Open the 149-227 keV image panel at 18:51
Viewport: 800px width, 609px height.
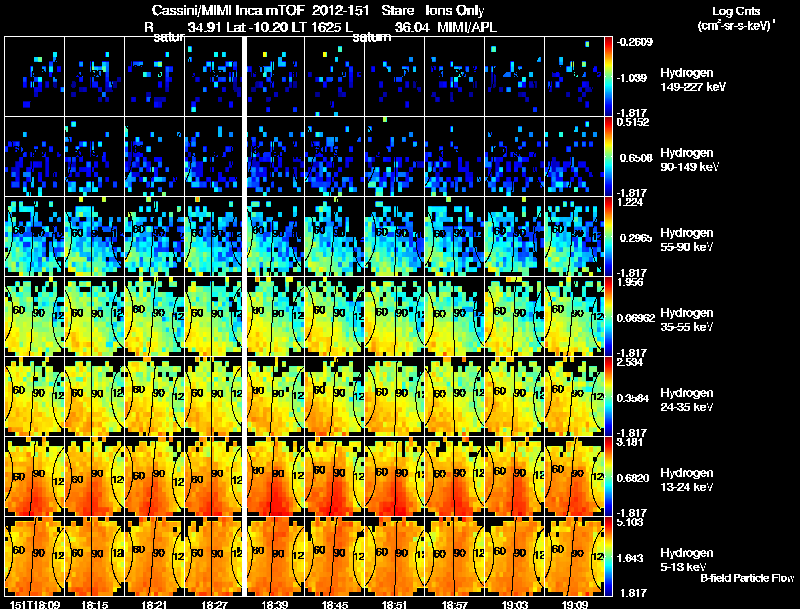pyautogui.click(x=394, y=77)
